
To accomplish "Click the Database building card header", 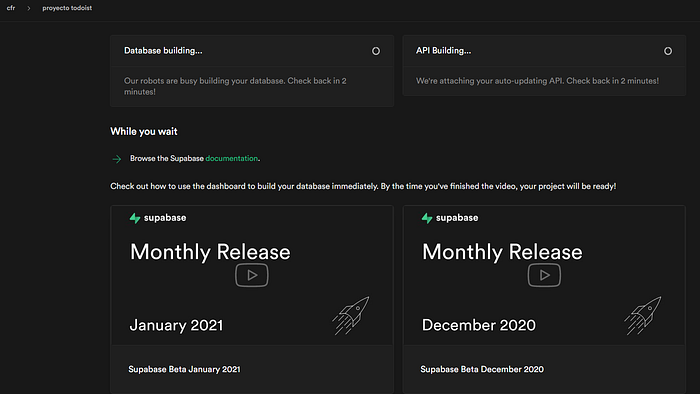I will 252,51.
